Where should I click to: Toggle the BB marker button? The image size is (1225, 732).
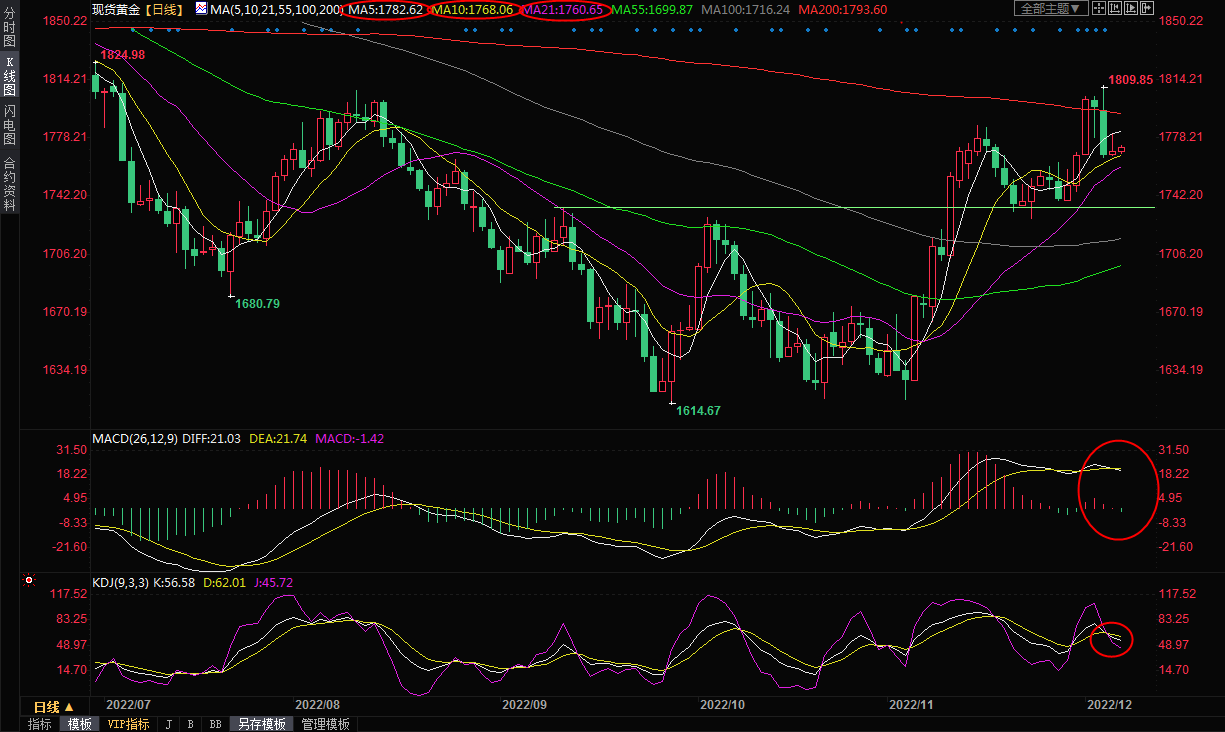coord(215,724)
